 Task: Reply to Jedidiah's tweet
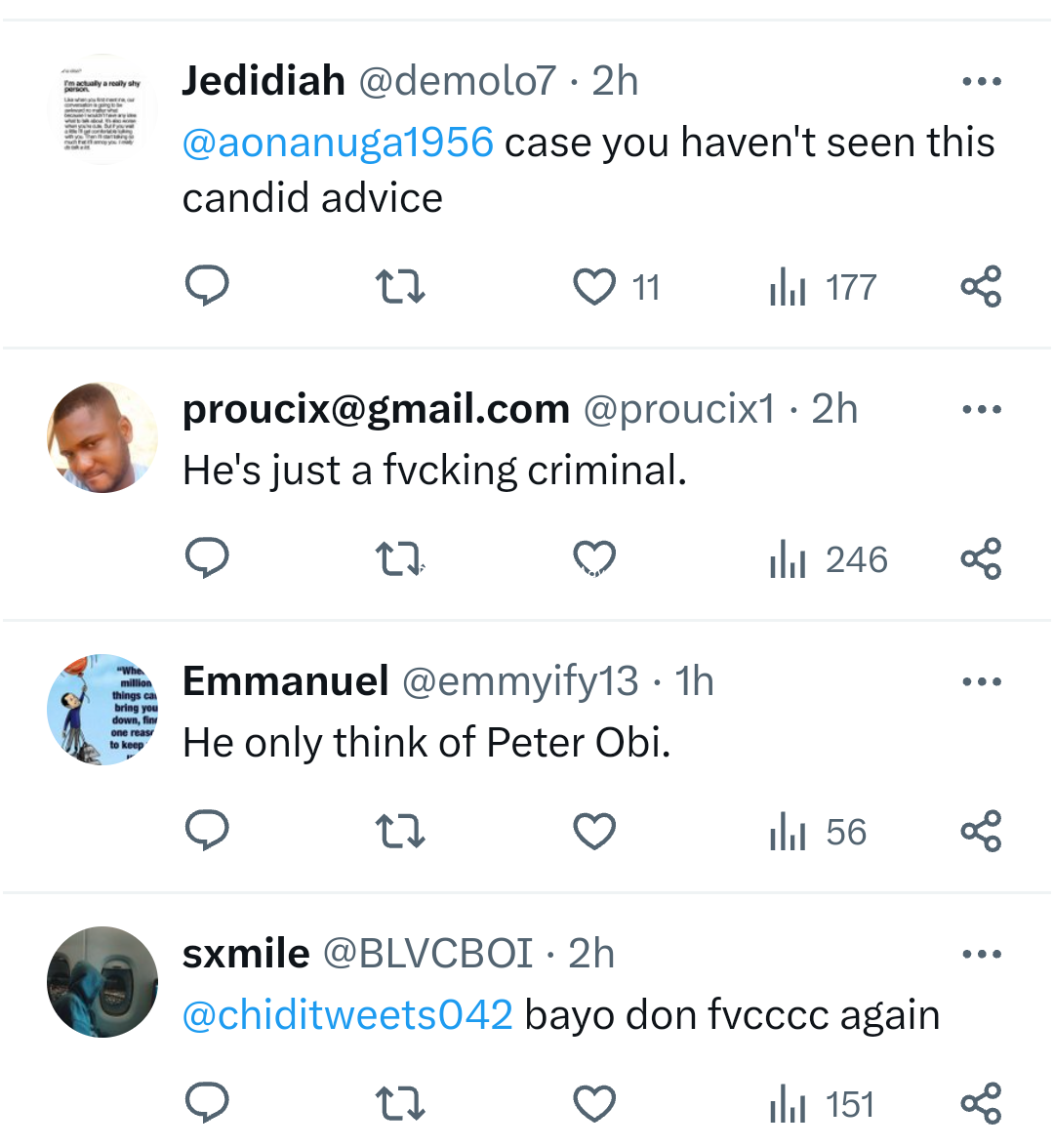[x=207, y=286]
